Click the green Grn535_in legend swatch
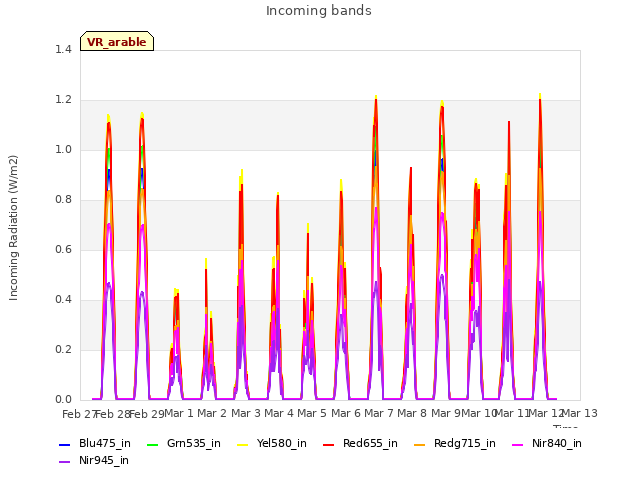The image size is (640, 480). (152, 444)
